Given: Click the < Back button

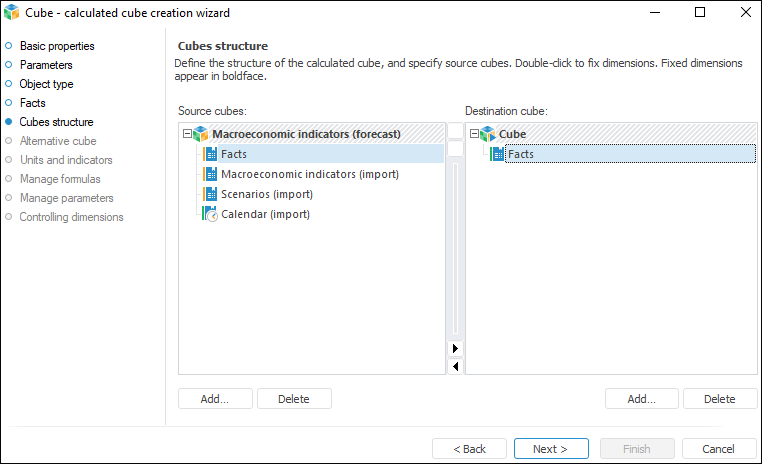Looking at the screenshot, I should pyautogui.click(x=469, y=449).
